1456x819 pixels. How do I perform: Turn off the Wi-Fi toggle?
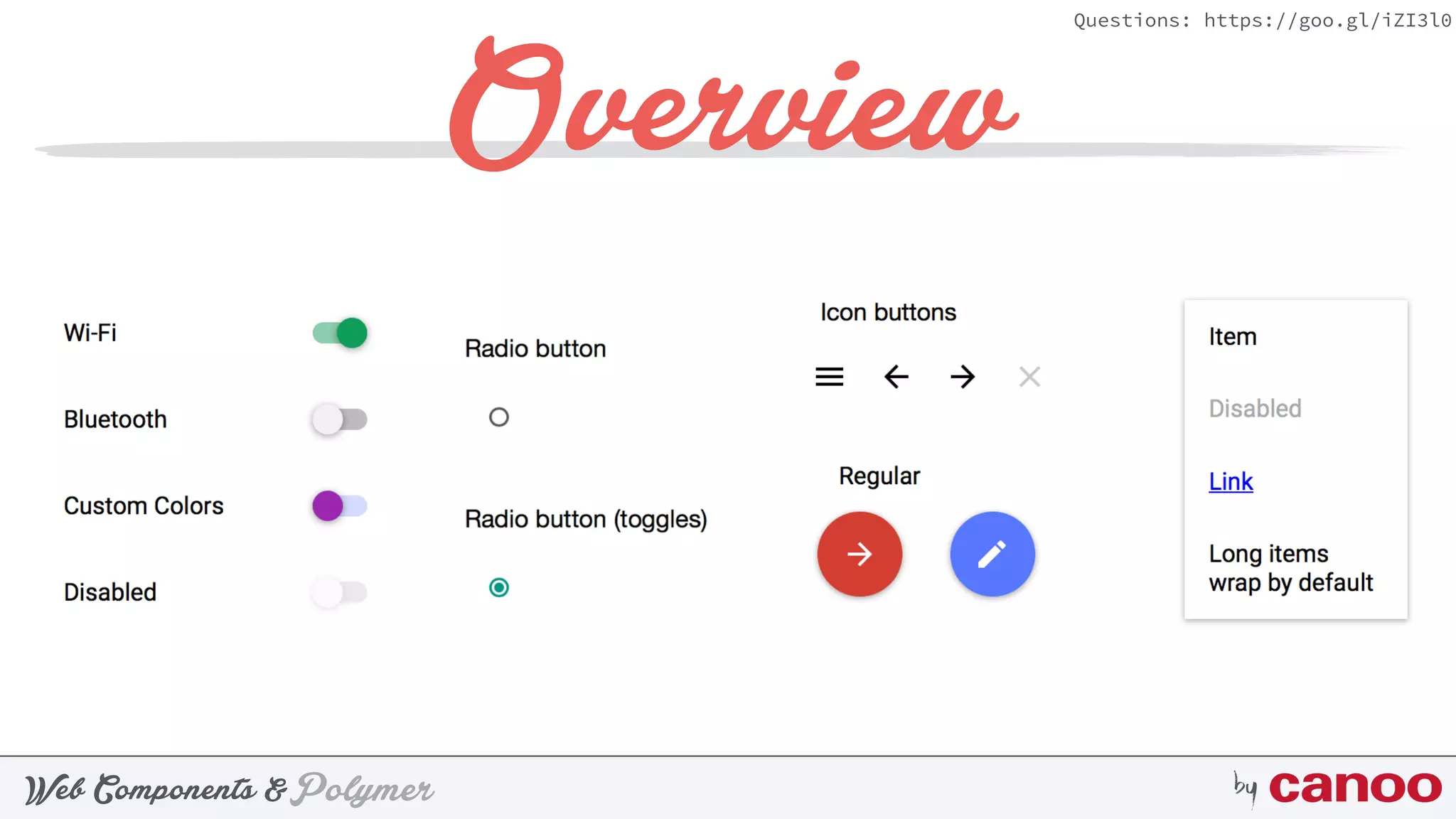pyautogui.click(x=340, y=333)
